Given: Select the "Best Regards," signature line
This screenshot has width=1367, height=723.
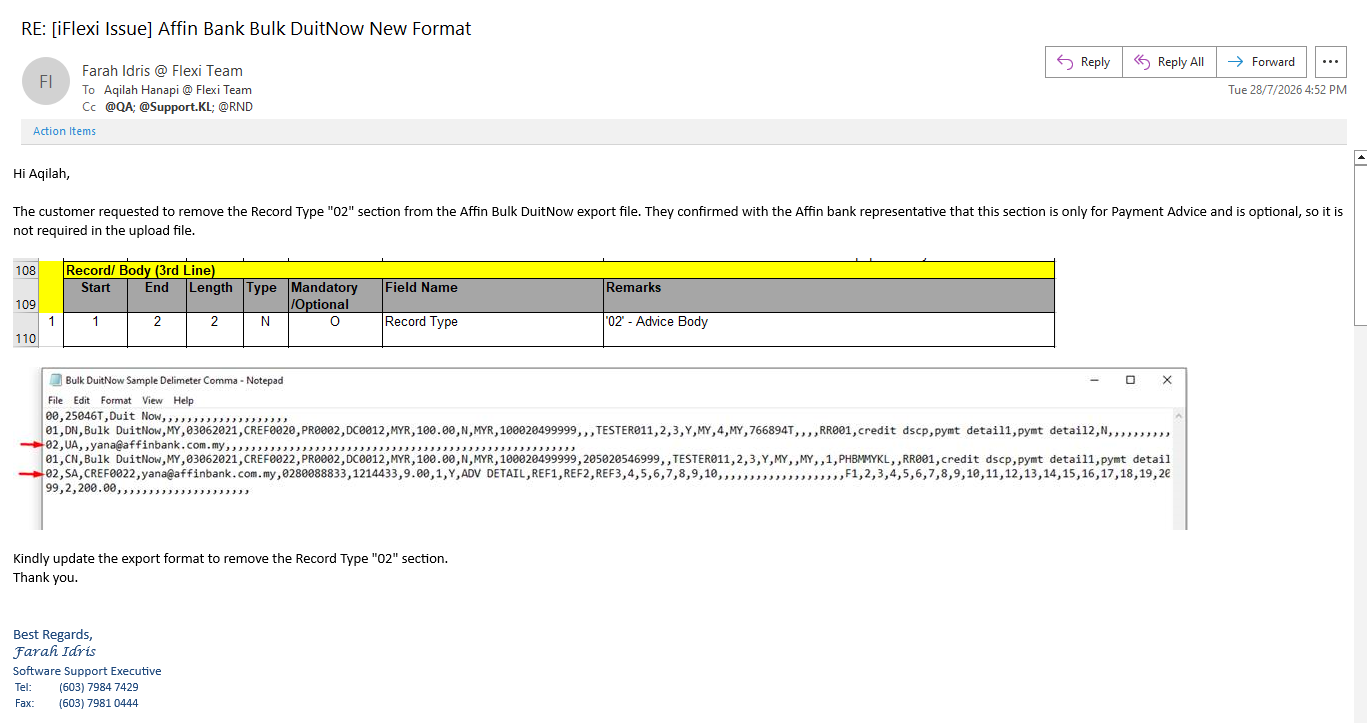Looking at the screenshot, I should click(53, 634).
